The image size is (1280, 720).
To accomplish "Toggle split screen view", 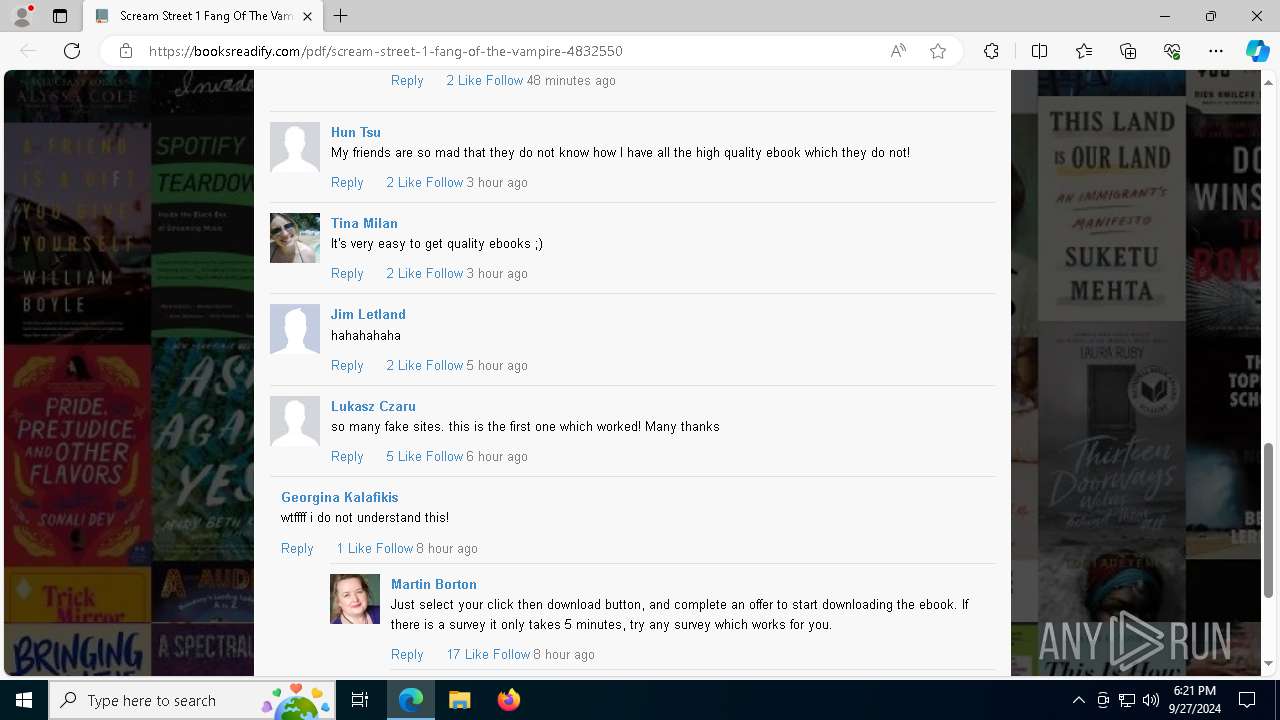I will pyautogui.click(x=1039, y=51).
